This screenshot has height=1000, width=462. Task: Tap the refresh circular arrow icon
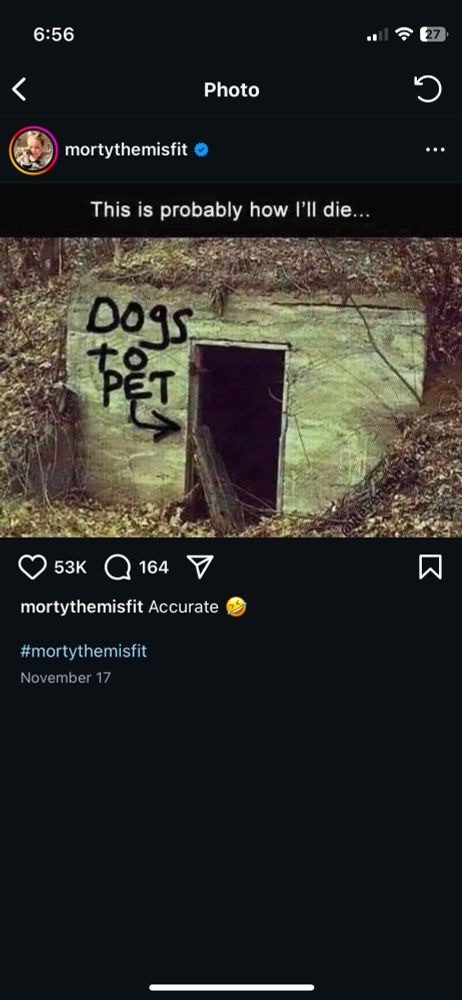click(x=428, y=89)
